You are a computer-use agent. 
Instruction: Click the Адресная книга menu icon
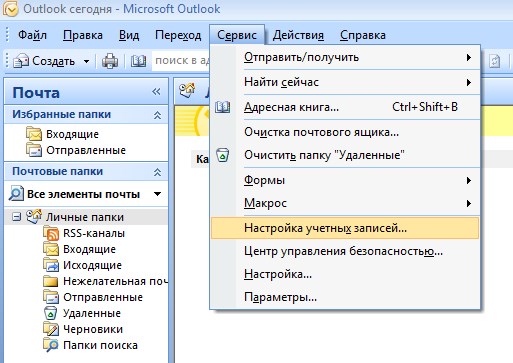pyautogui.click(x=222, y=107)
